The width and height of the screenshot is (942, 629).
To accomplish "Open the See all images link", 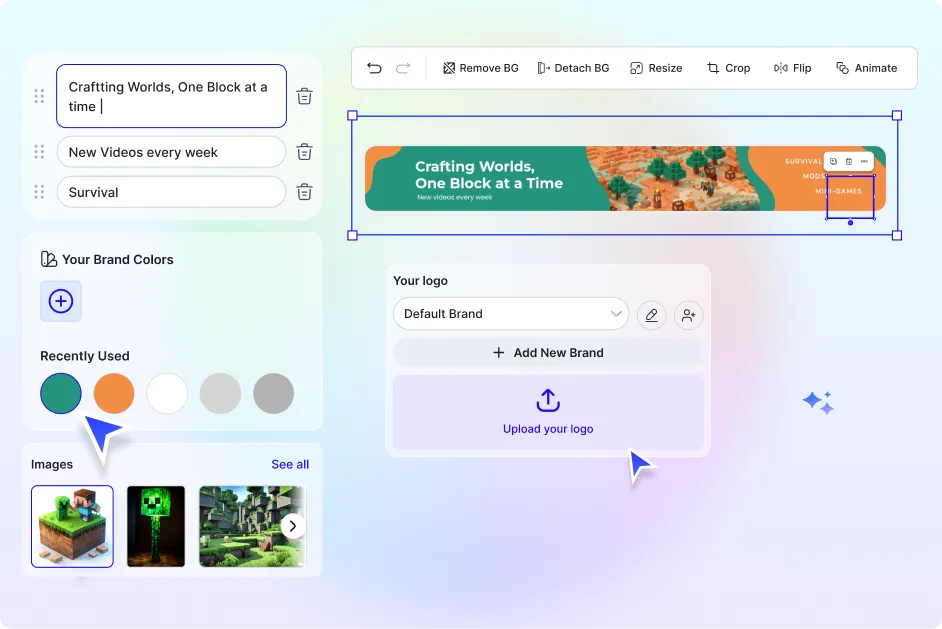I will [290, 464].
